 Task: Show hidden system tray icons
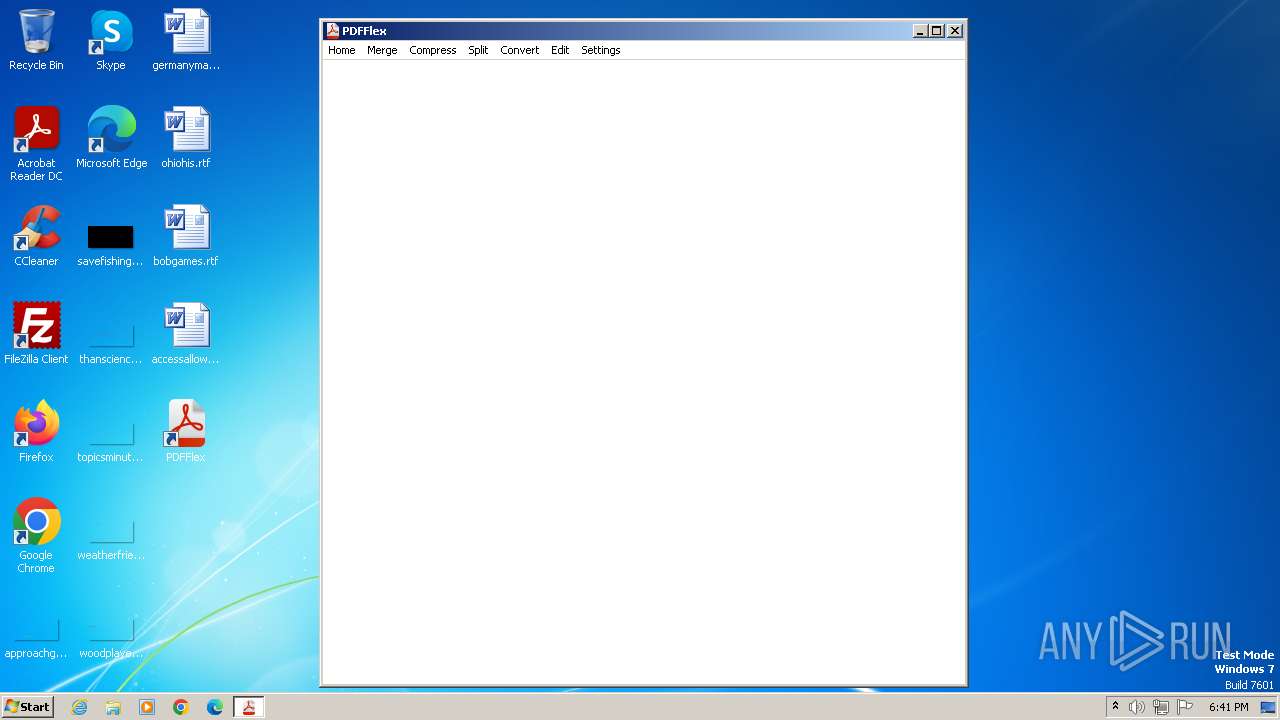tap(1115, 707)
